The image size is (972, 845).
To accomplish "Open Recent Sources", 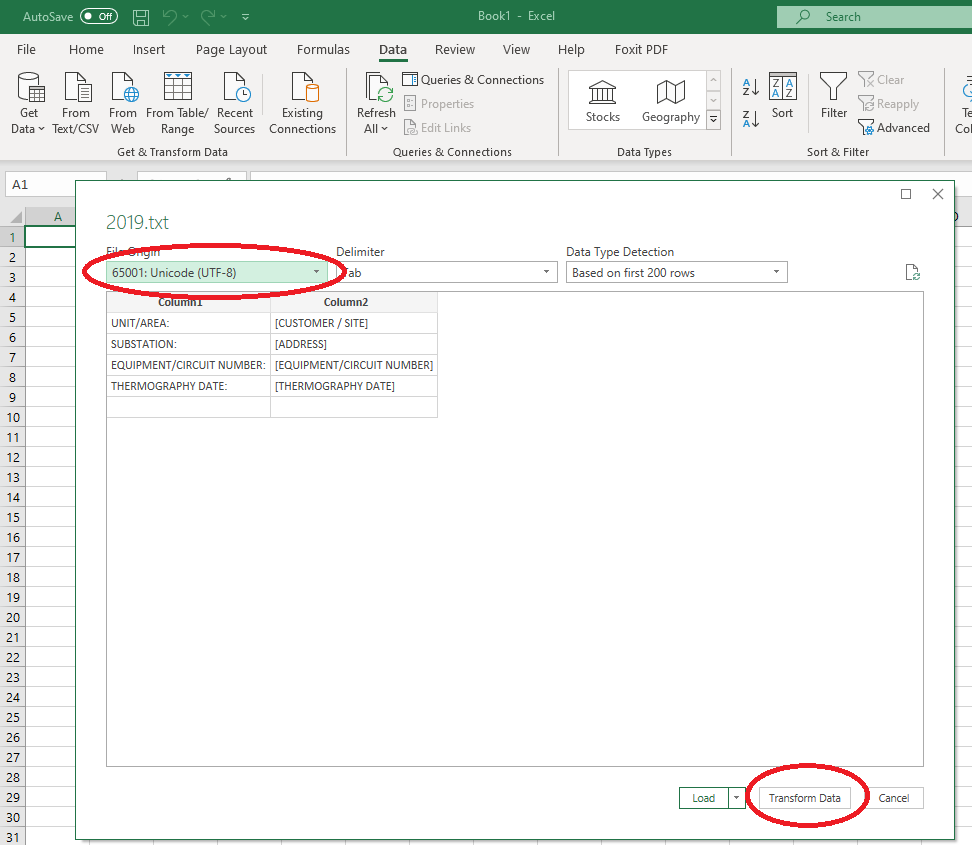I will pos(234,101).
